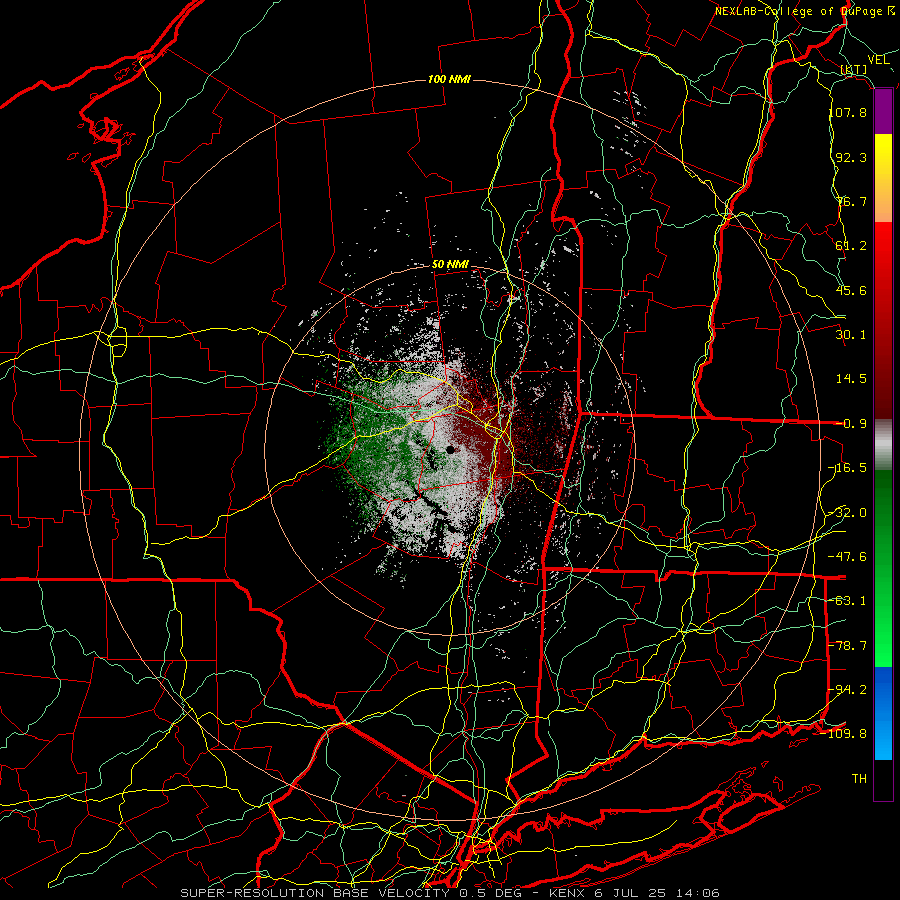900x900 pixels.
Task: Select the -32.0 velocity scale value
Action: point(848,513)
